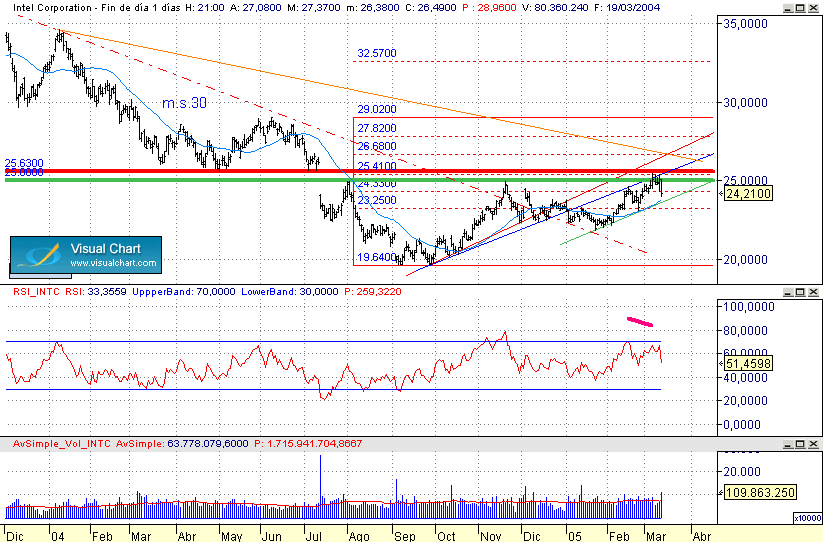Screen dimensions: 823x542
Task: Click the m.s.30 moving average annotation
Action: coord(184,103)
